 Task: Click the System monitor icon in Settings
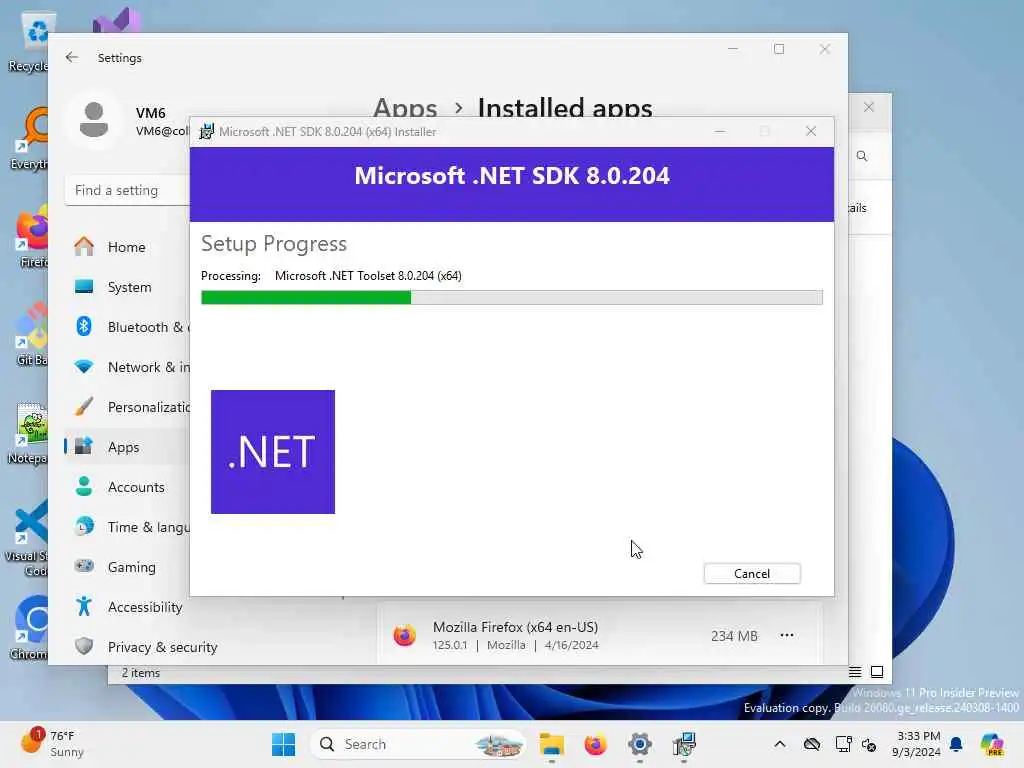point(84,286)
